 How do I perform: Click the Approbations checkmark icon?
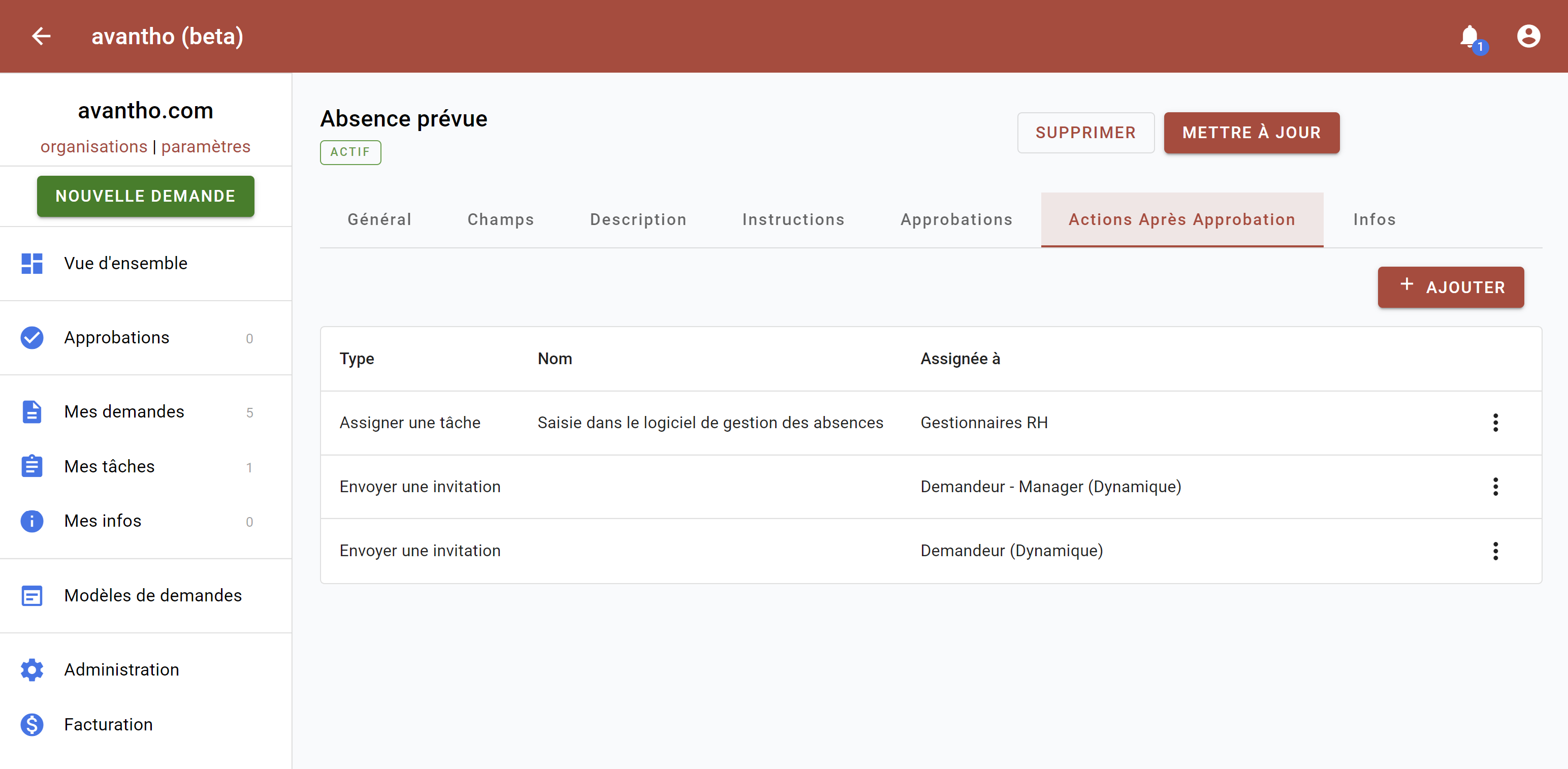31,338
